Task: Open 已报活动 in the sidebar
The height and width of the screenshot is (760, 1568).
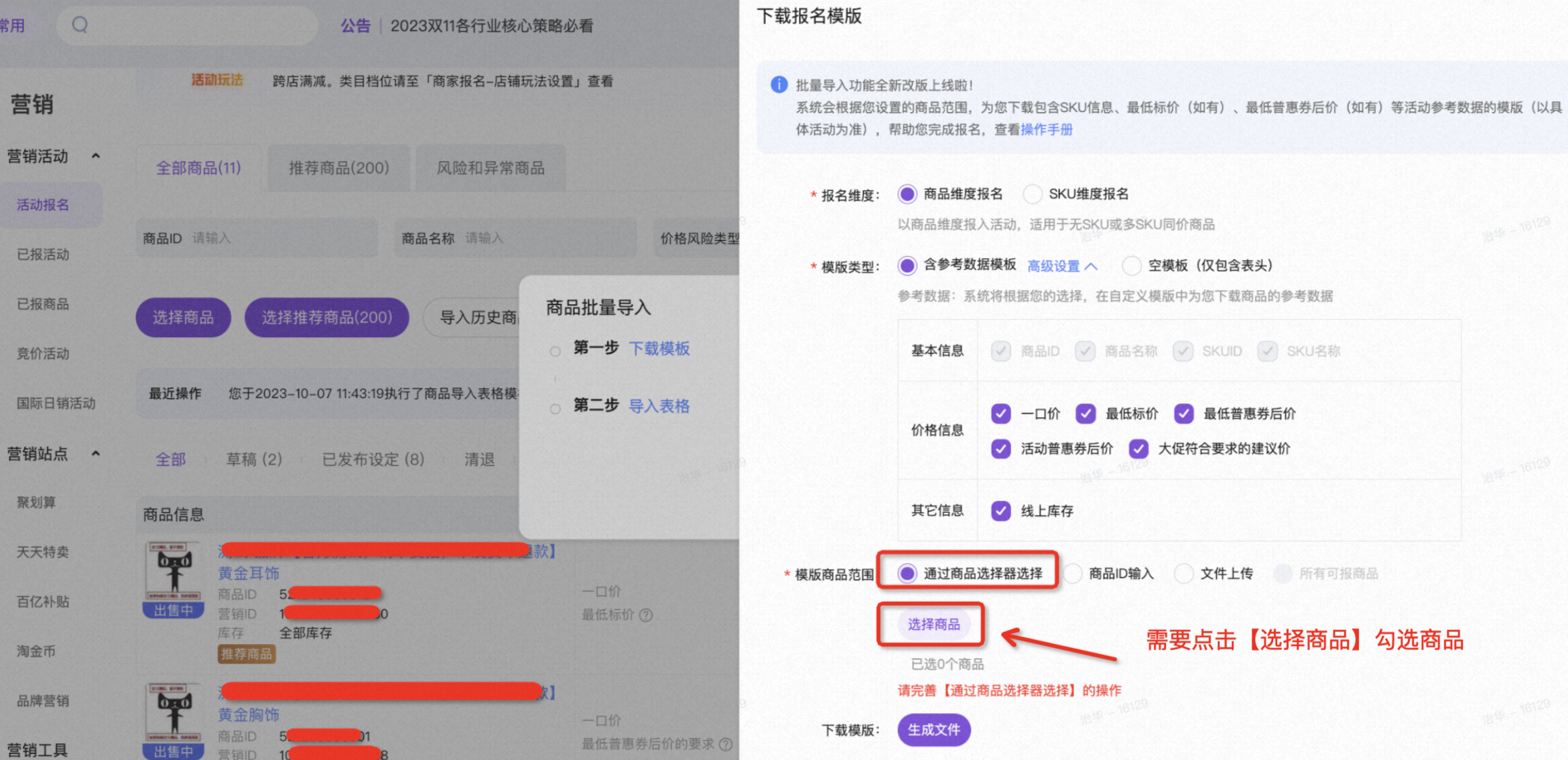Action: tap(43, 254)
